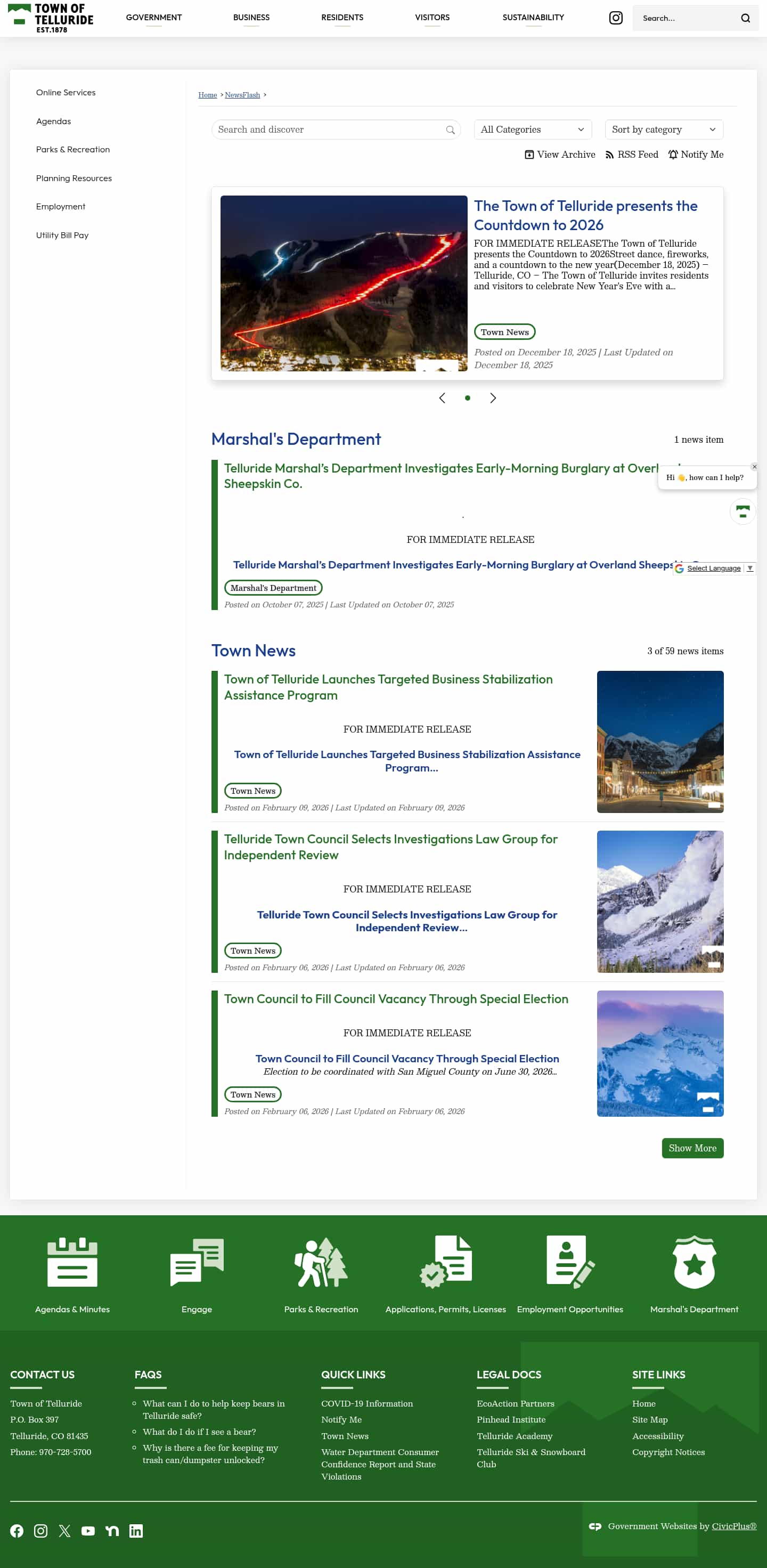Select Agendas in the sidebar
The image size is (767, 1568).
click(54, 121)
